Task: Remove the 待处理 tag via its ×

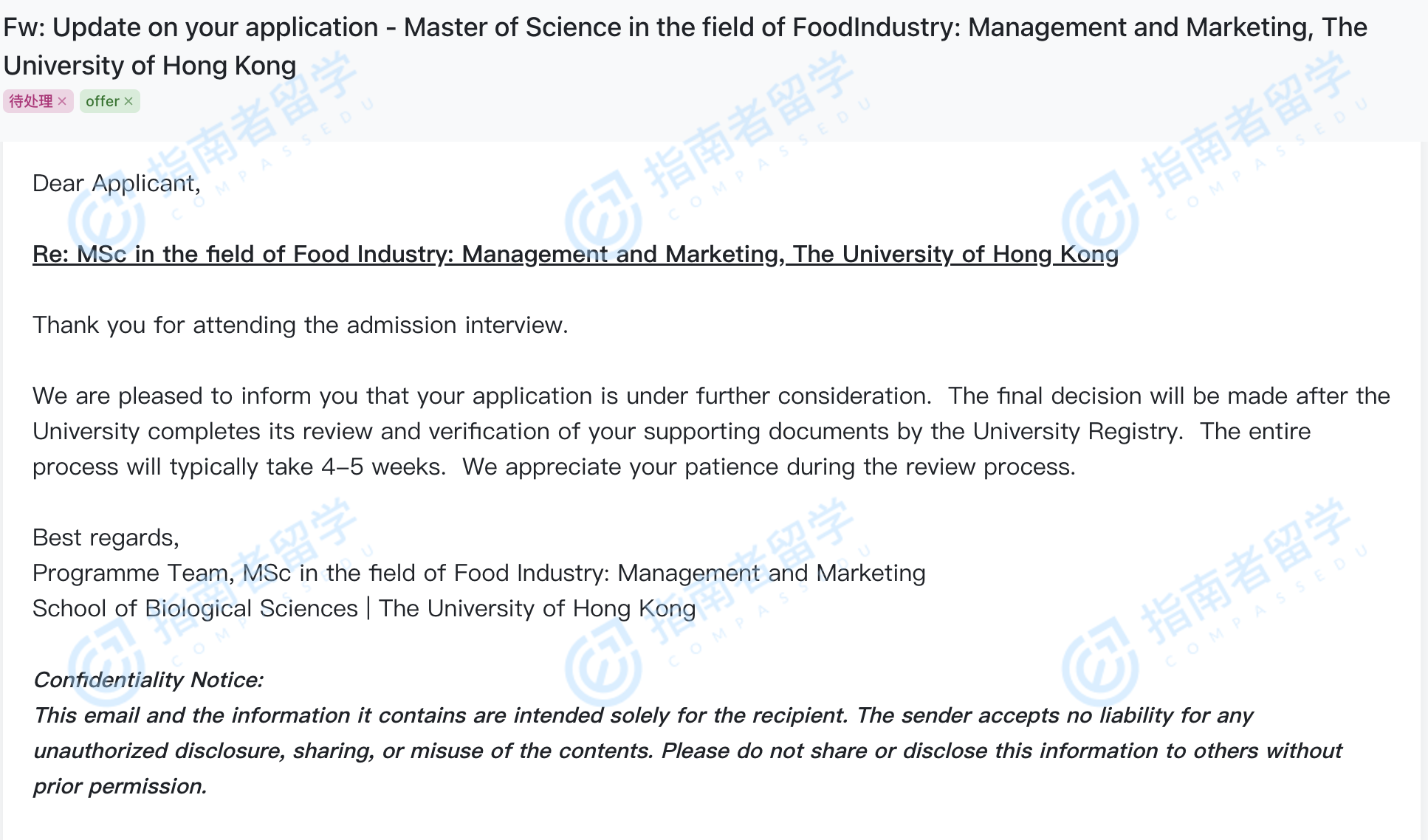Action: (62, 101)
